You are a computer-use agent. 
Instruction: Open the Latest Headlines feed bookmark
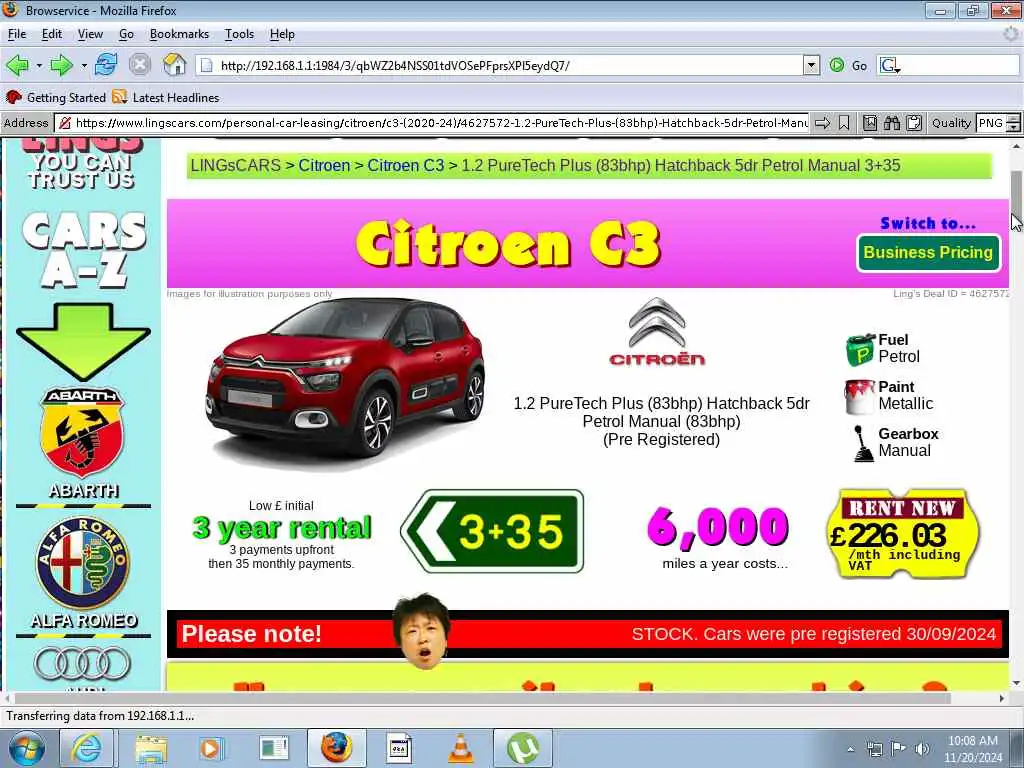(165, 97)
